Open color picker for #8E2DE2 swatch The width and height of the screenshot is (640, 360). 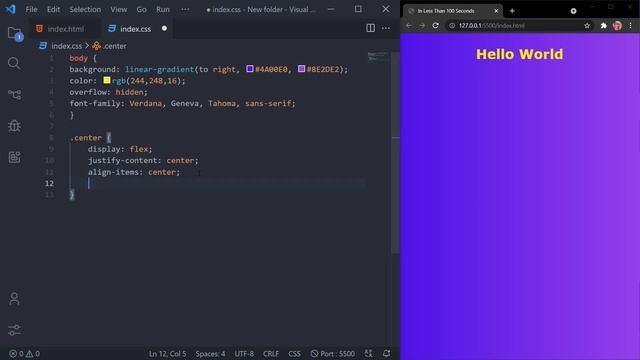301,69
